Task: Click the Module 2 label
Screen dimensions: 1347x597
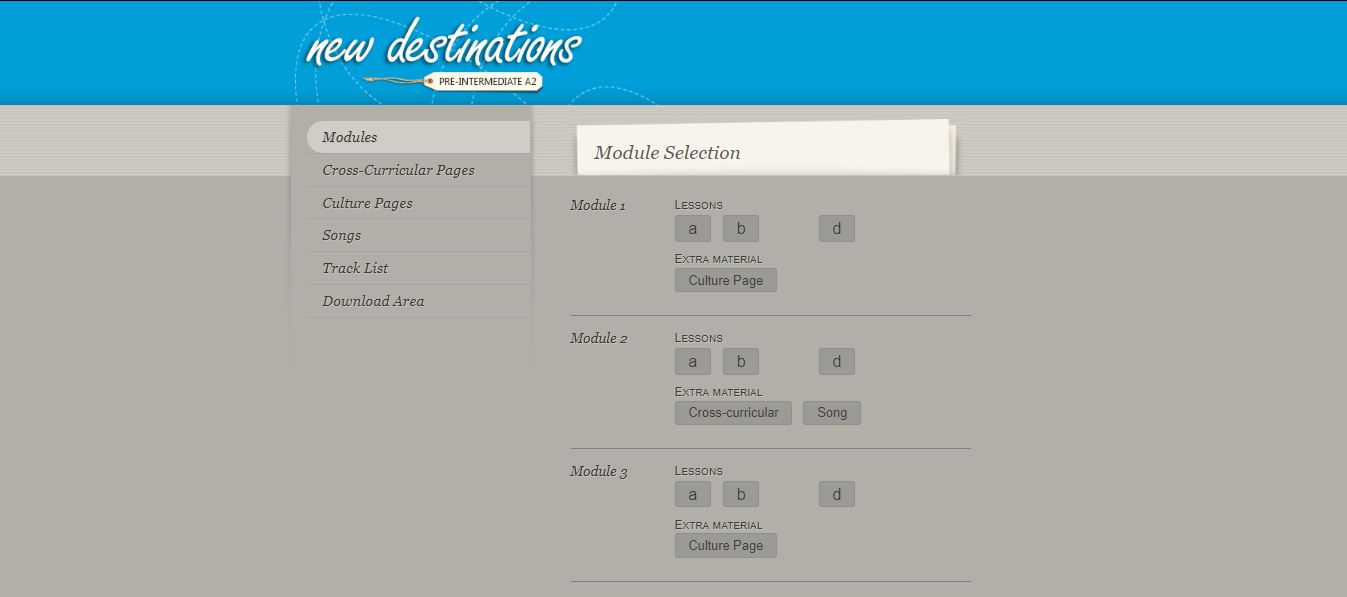Action: pyautogui.click(x=599, y=339)
